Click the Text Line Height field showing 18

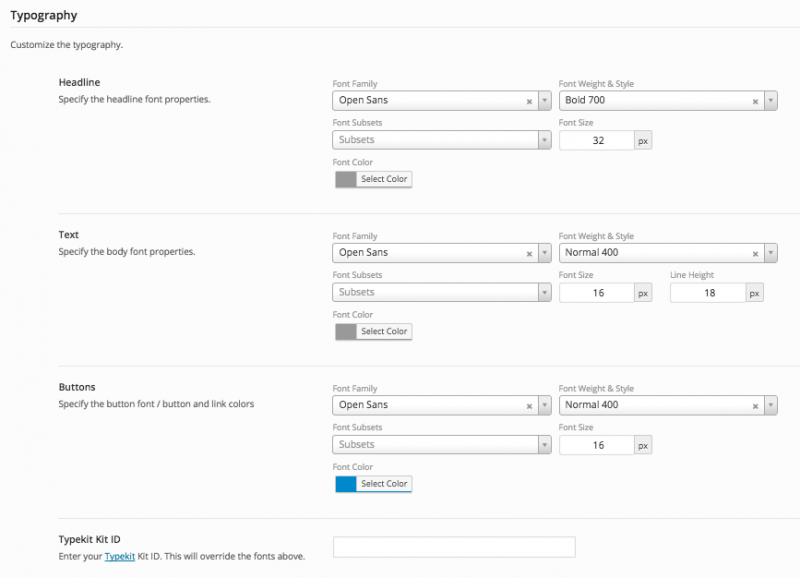(707, 293)
